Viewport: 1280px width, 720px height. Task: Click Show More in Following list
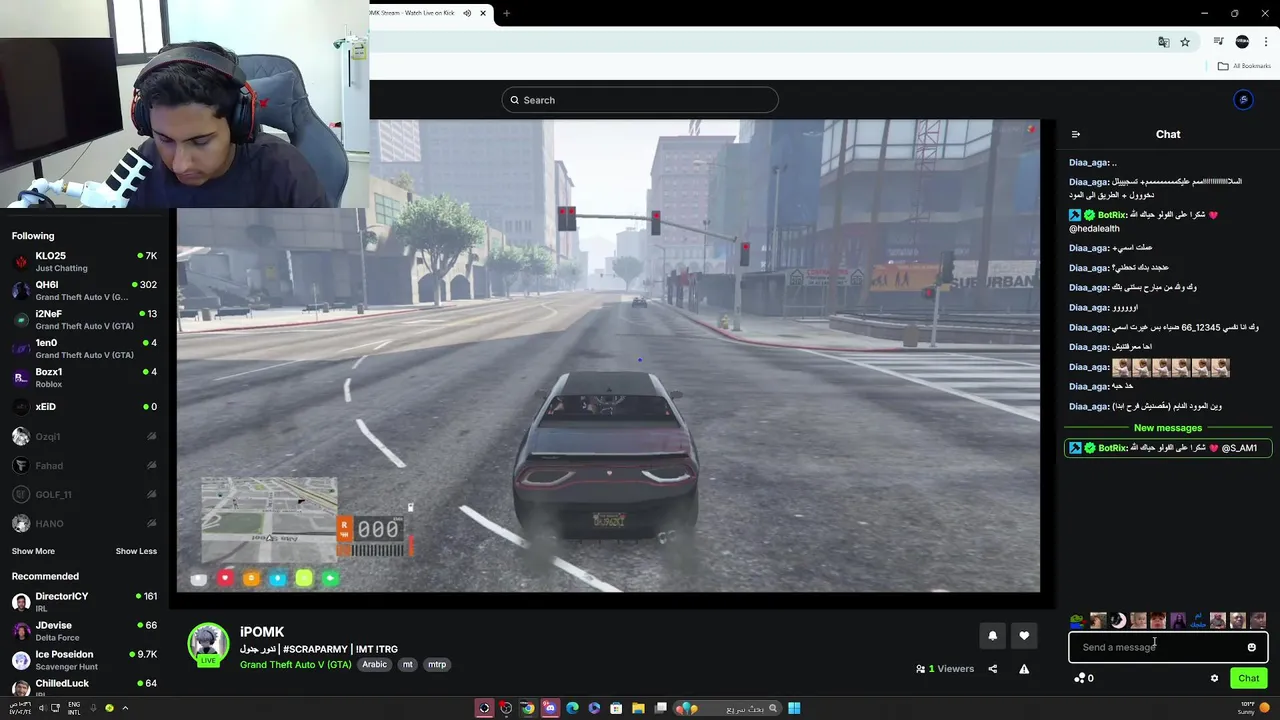[x=33, y=551]
